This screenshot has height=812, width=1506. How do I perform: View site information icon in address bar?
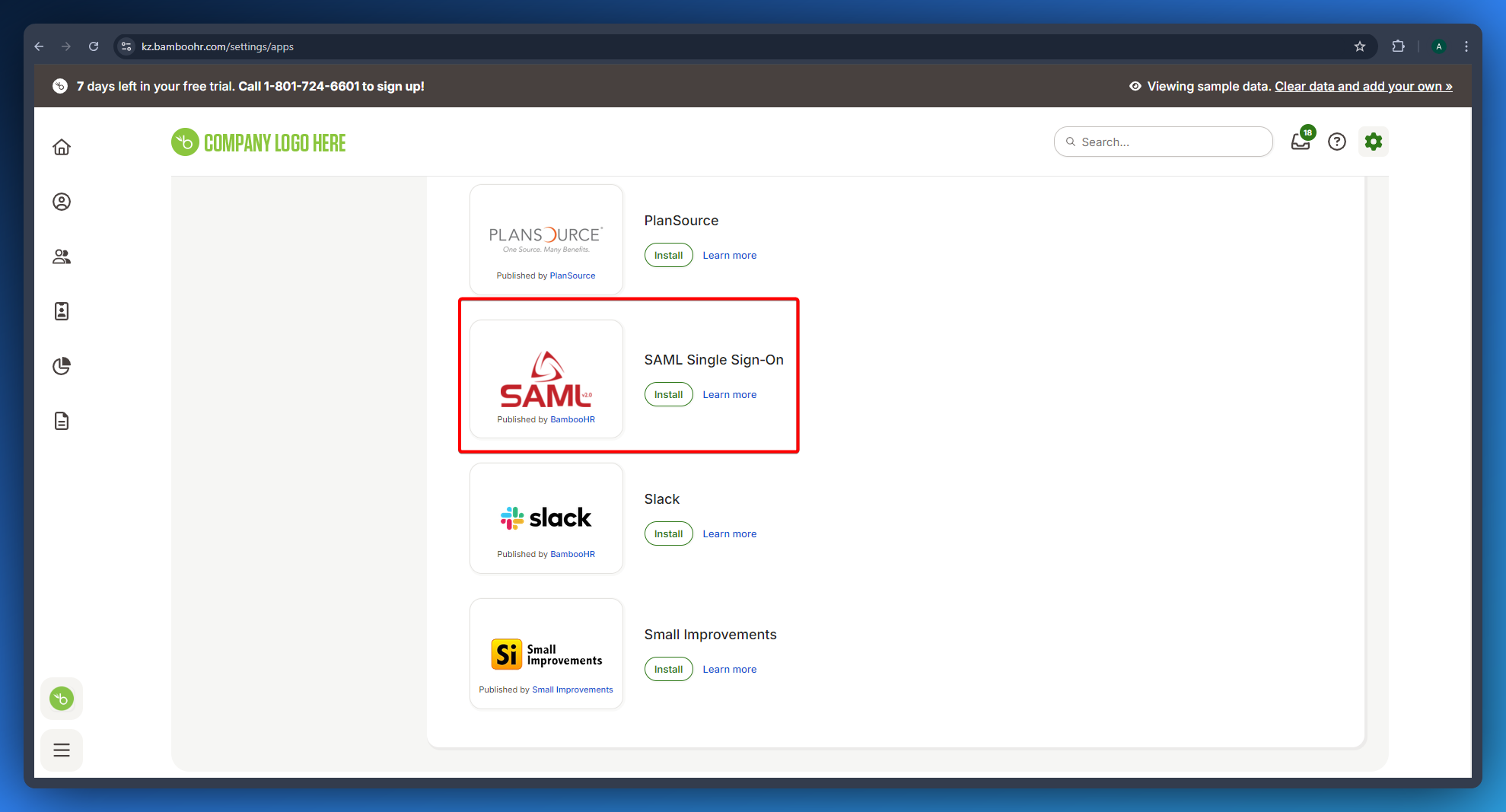126,46
